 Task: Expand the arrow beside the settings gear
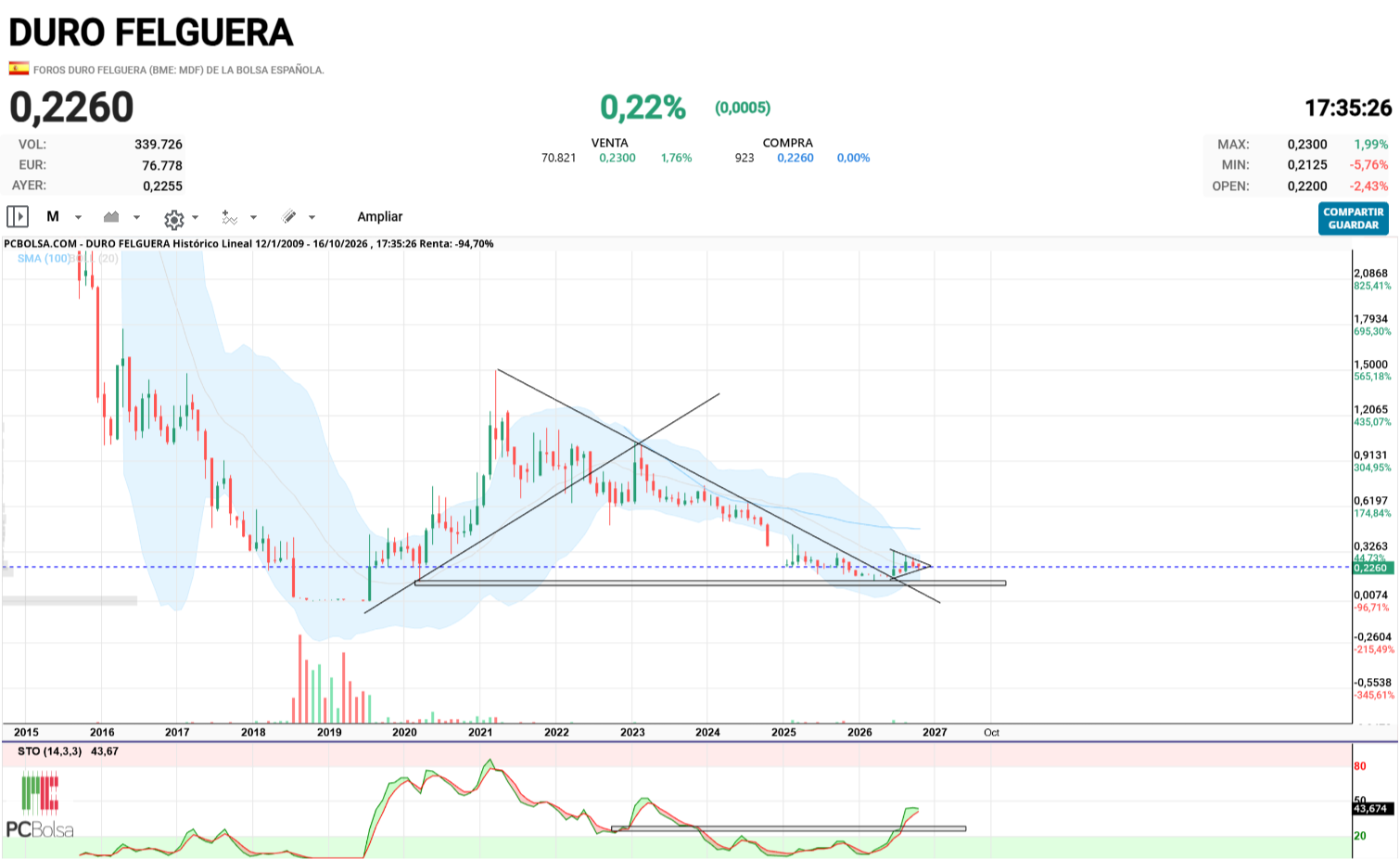195,217
